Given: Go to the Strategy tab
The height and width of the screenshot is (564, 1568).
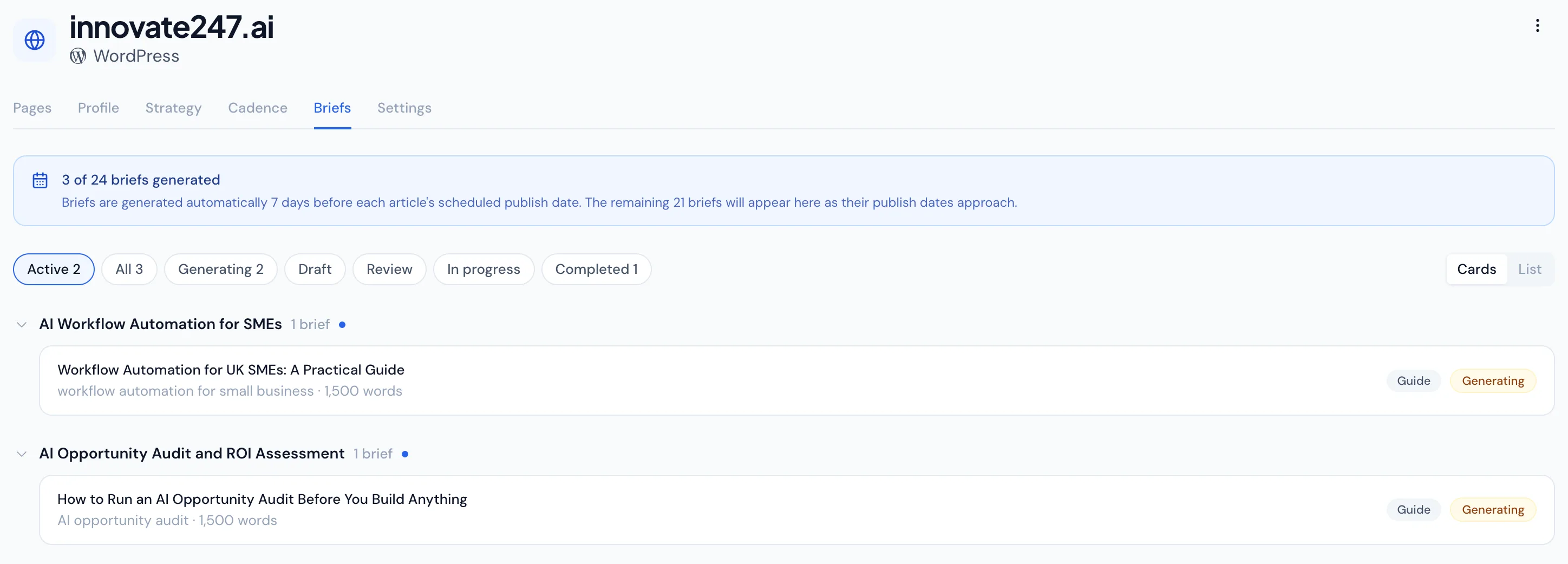Looking at the screenshot, I should tap(173, 108).
